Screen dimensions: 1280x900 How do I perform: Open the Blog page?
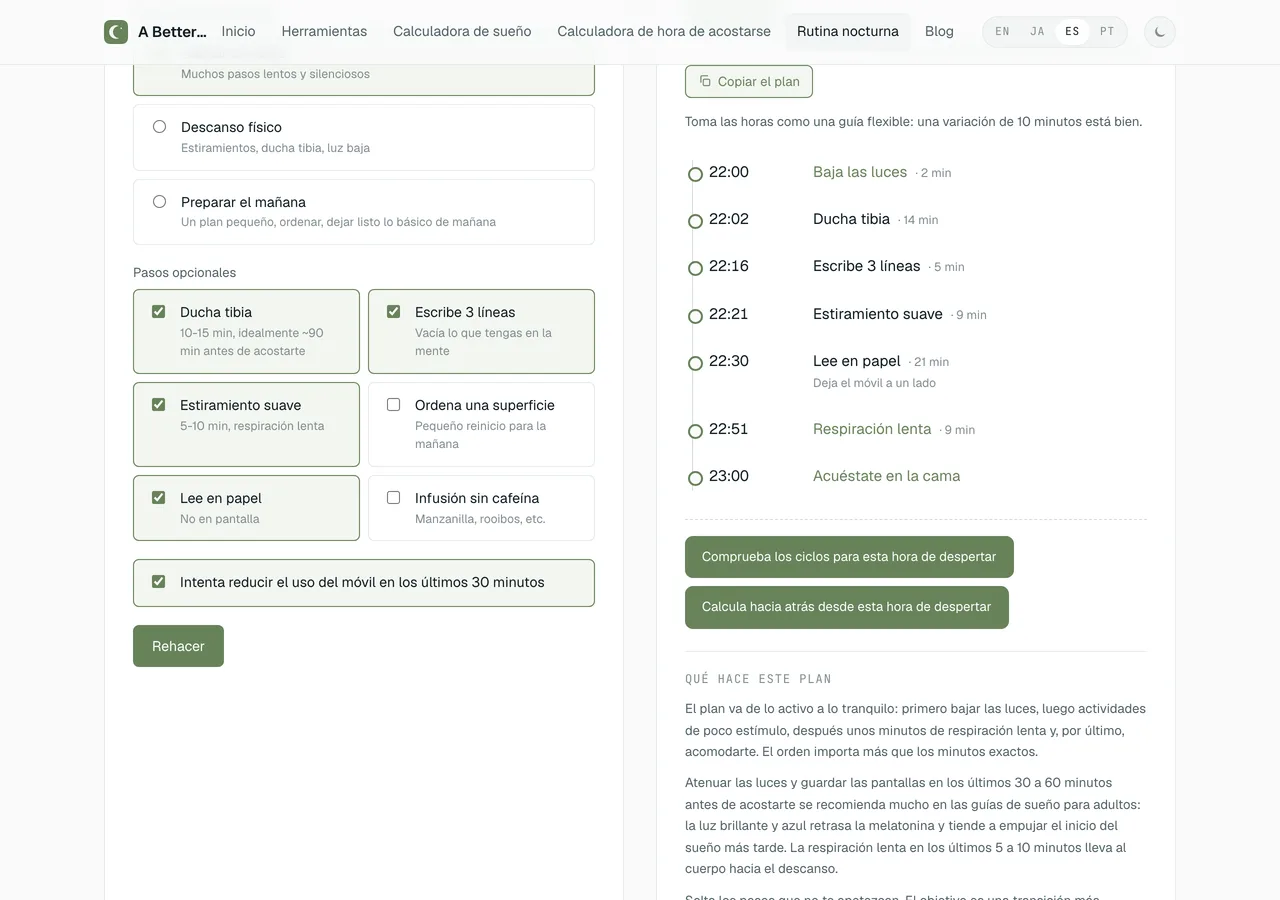(939, 31)
